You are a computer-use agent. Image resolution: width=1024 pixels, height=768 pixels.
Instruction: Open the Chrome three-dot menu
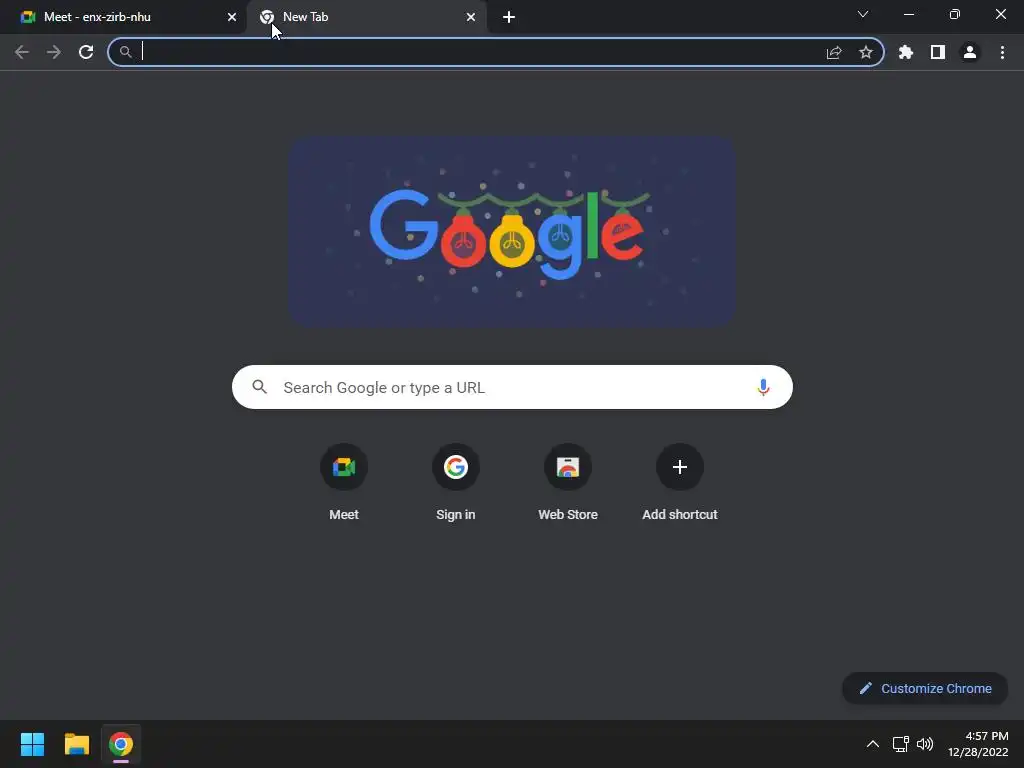(x=1002, y=52)
